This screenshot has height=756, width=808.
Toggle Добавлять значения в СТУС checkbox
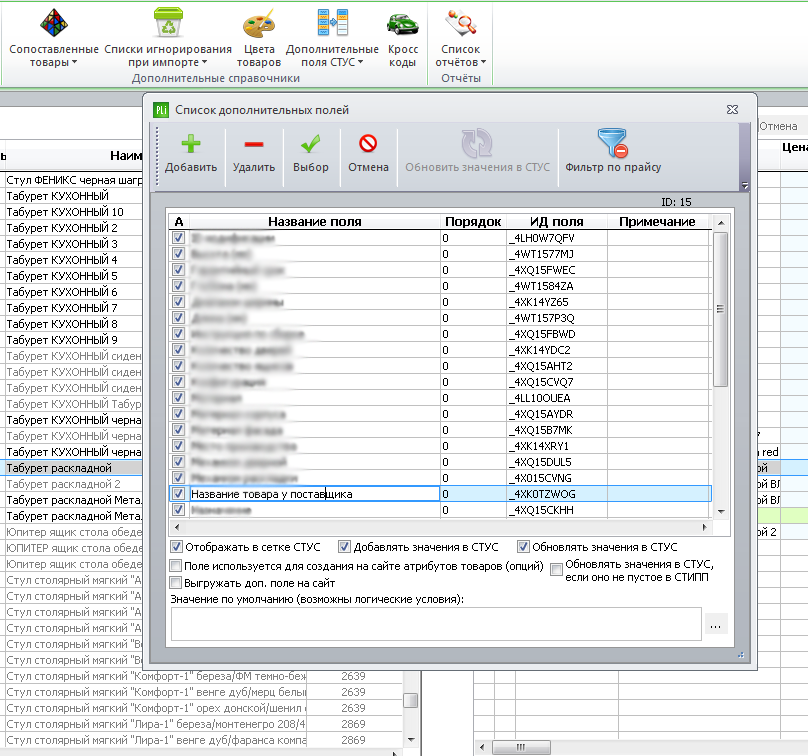[x=344, y=547]
